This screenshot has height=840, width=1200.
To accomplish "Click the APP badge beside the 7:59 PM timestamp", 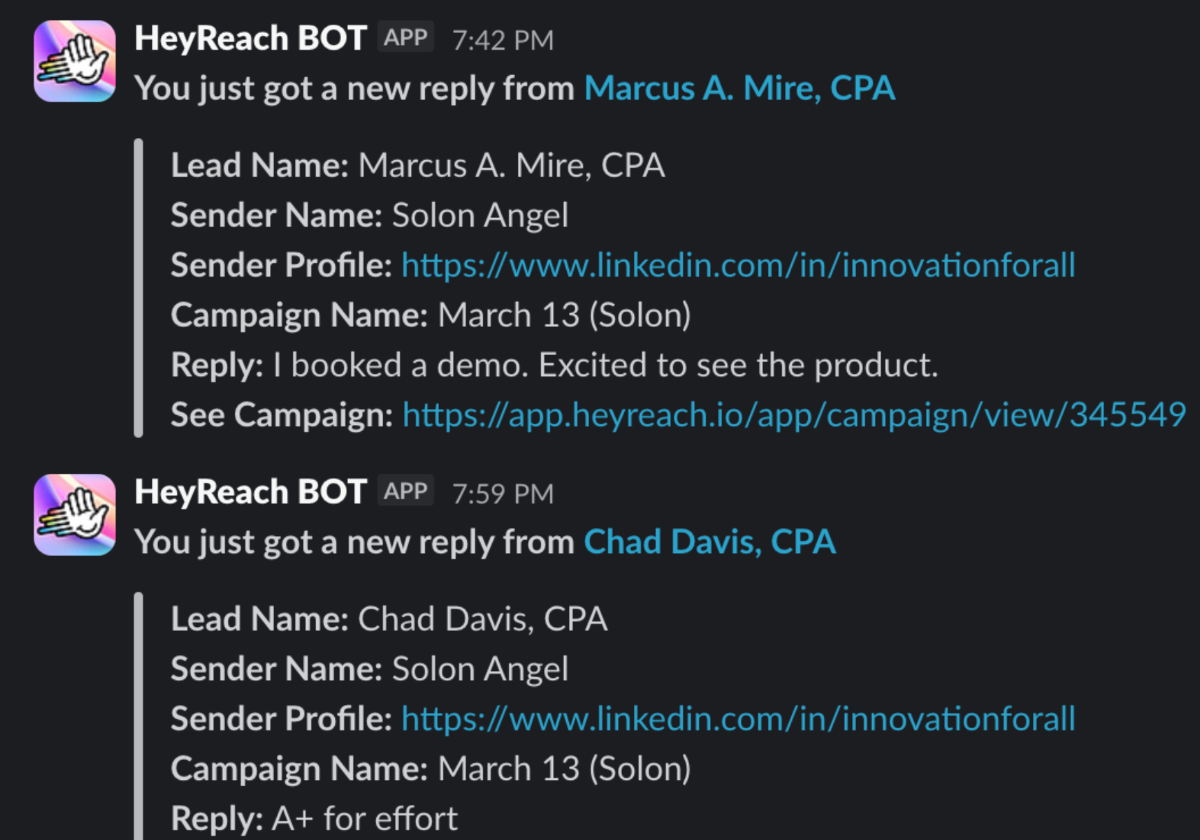I will click(406, 492).
